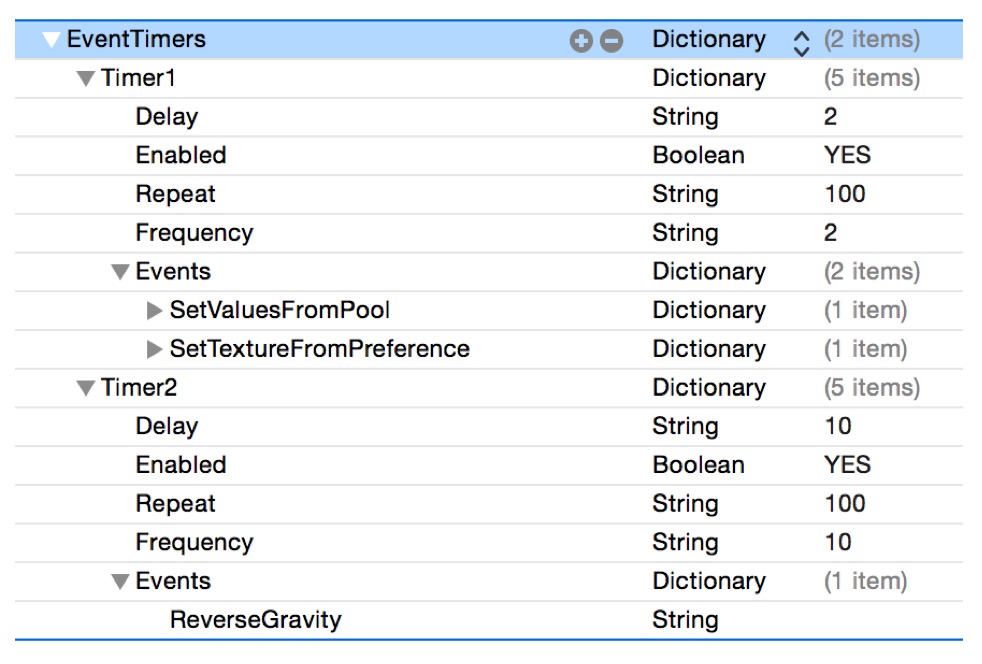This screenshot has height=664, width=982.
Task: Collapse the Timer1 disclosure triangle
Action: point(86,78)
